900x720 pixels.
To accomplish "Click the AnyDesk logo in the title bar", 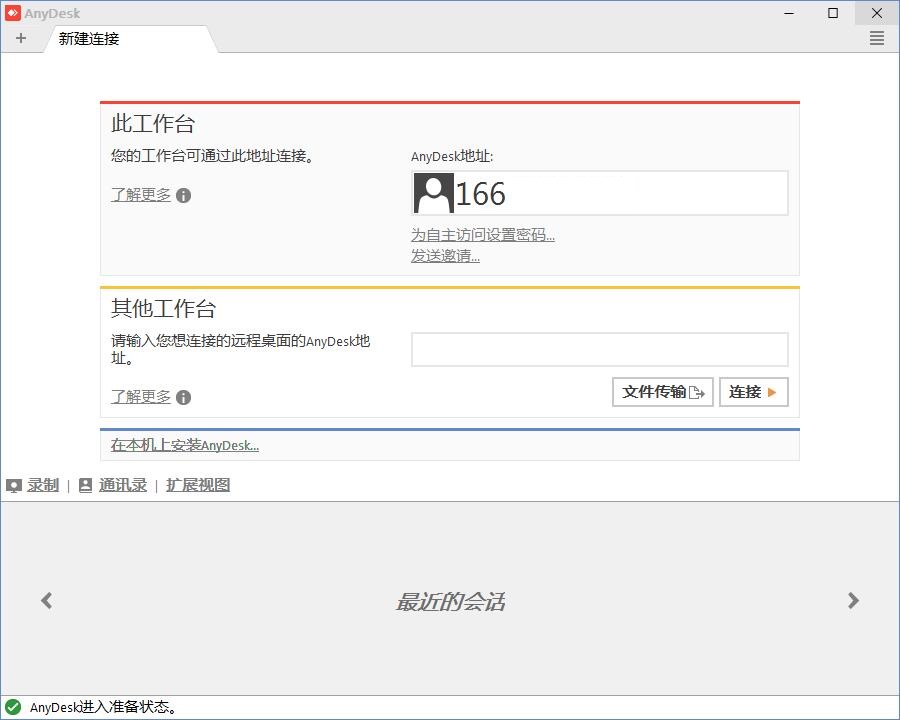I will click(13, 12).
